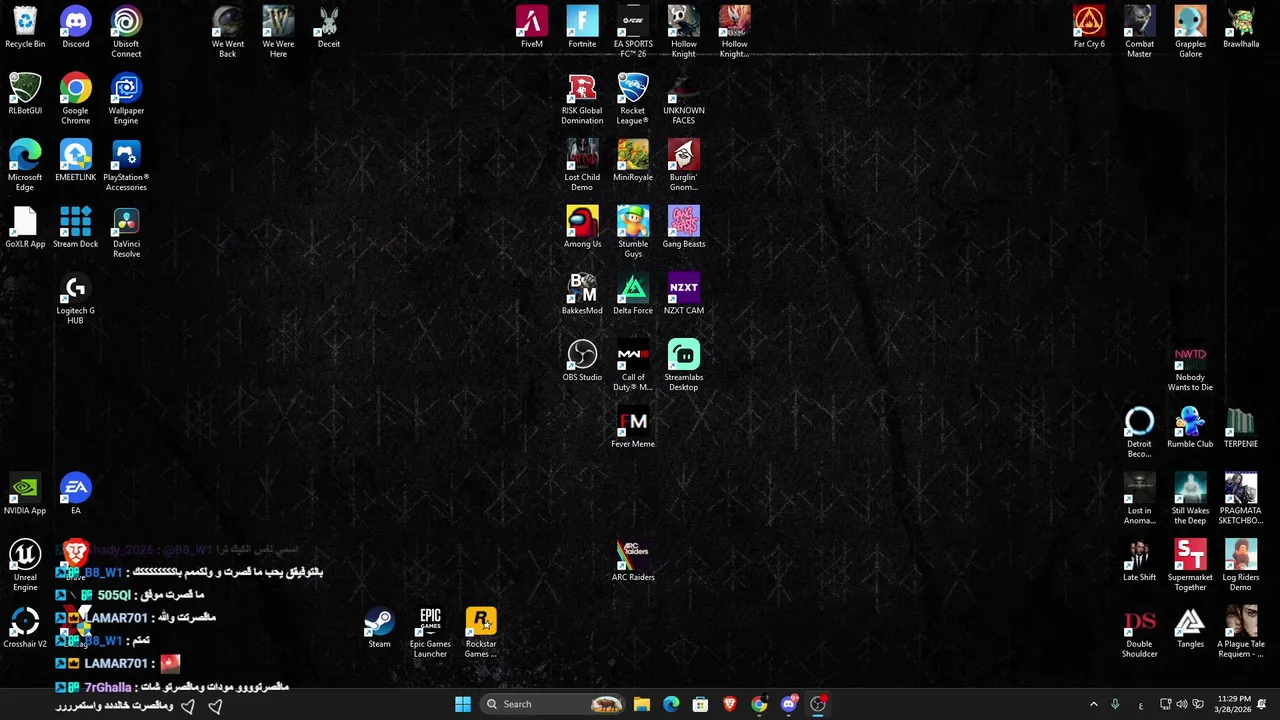The image size is (1280, 720).
Task: Open Google Chrome desktop shortcut
Action: [75, 99]
